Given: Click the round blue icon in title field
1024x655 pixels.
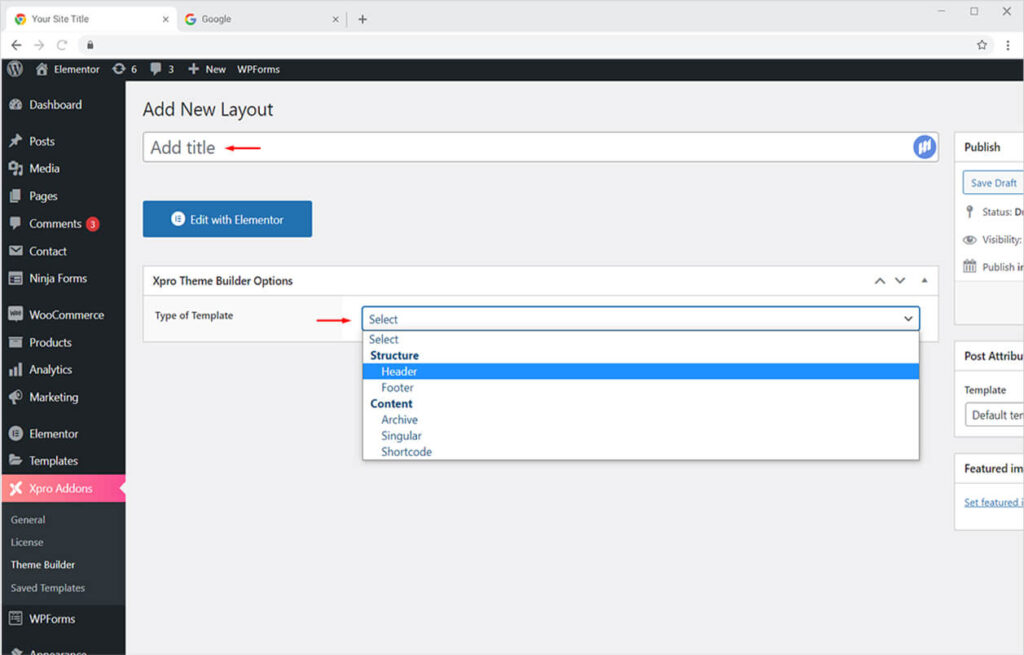Looking at the screenshot, I should pos(923,147).
